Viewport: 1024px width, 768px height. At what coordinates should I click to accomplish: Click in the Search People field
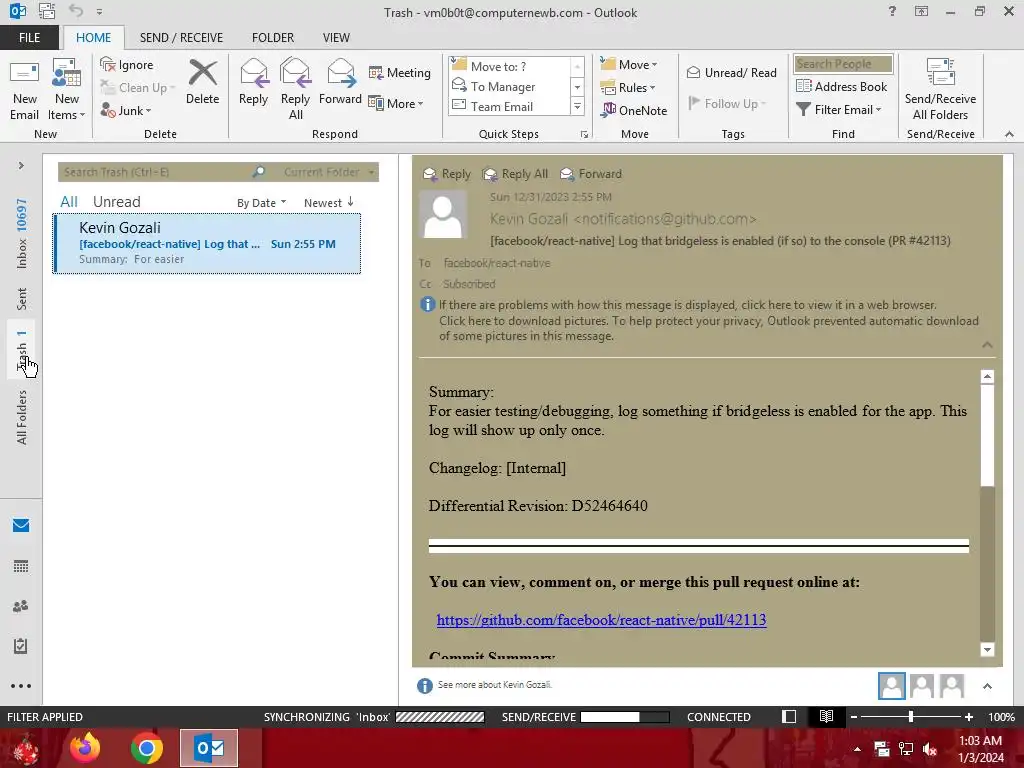[842, 64]
